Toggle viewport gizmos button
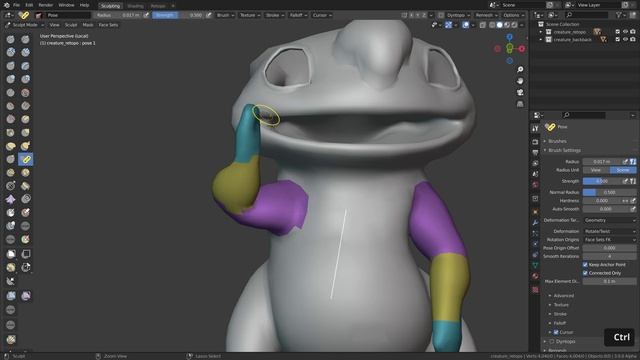This screenshot has width=640, height=360. point(449,25)
